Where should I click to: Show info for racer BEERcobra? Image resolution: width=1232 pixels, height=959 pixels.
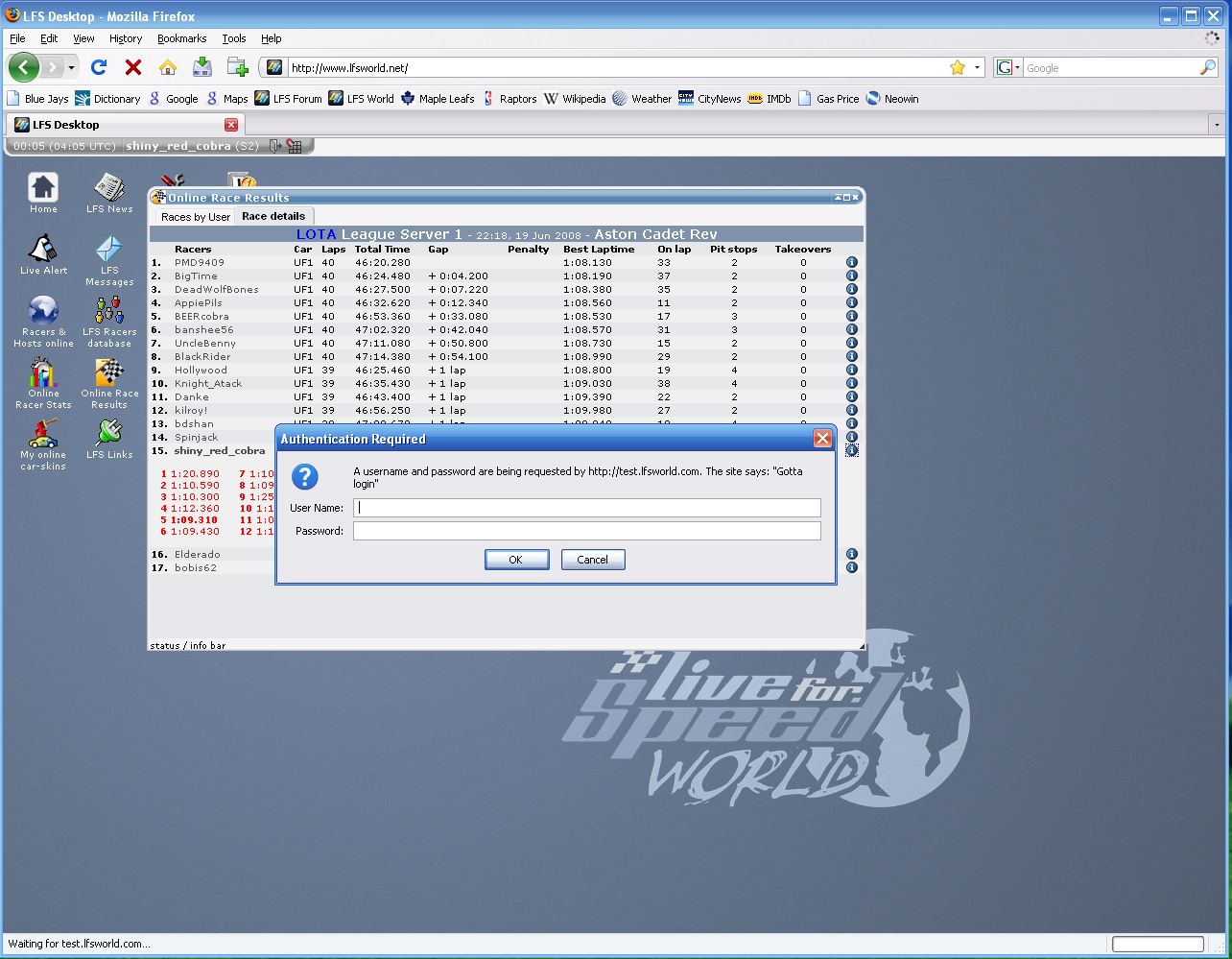851,316
